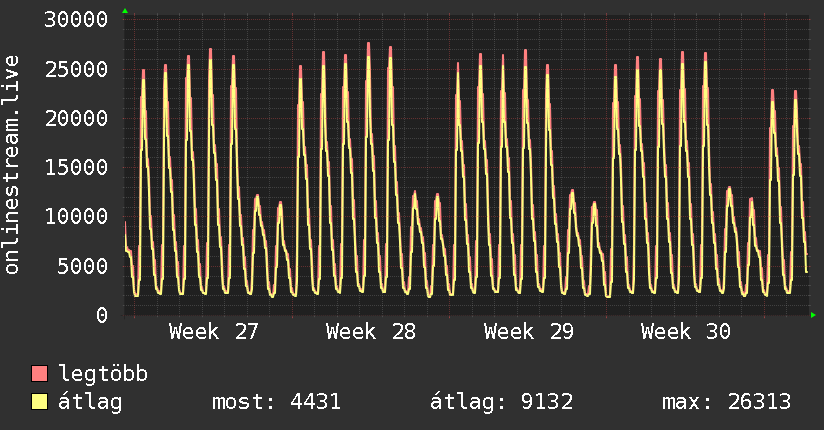Click the pink legtöbb legend swatch

[x=39, y=373]
